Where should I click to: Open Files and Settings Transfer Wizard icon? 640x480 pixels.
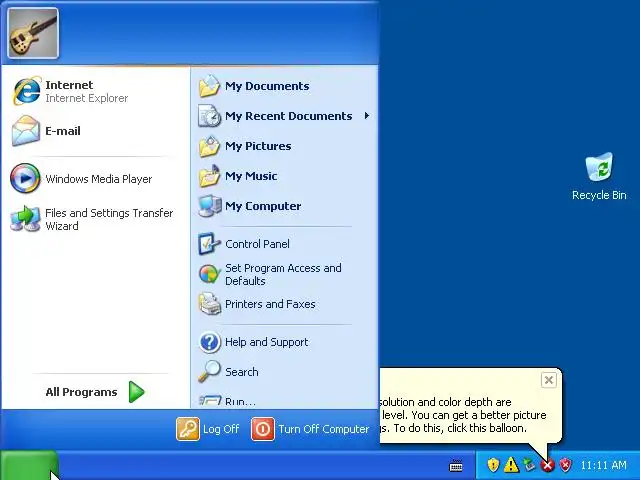[25, 219]
